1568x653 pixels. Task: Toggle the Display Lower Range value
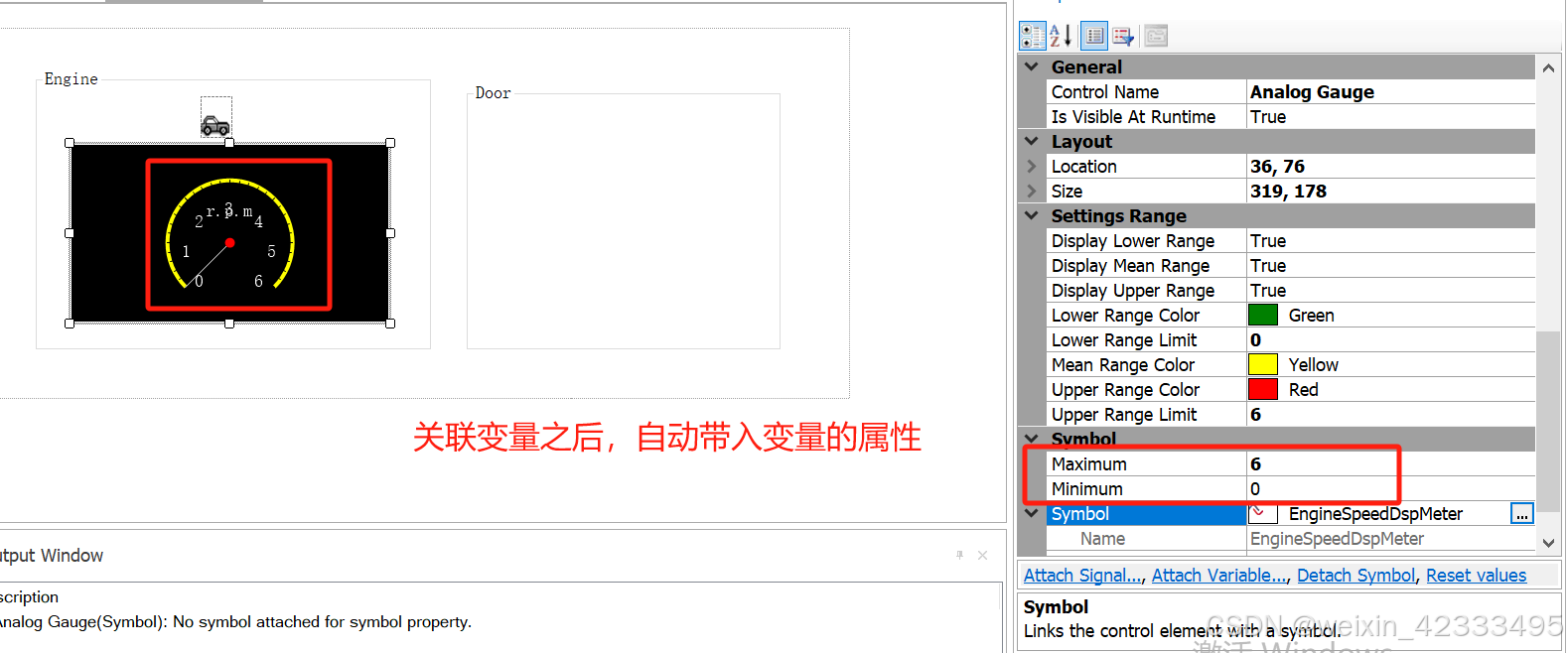tap(1390, 240)
